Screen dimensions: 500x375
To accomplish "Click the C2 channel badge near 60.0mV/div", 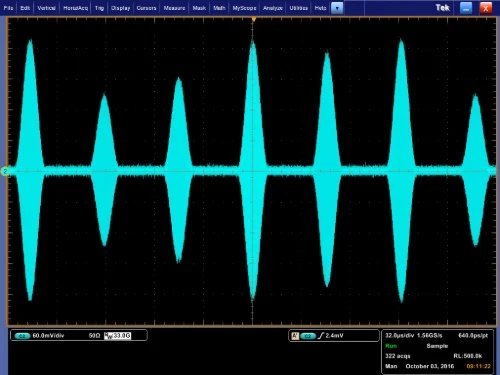I will click(22, 336).
